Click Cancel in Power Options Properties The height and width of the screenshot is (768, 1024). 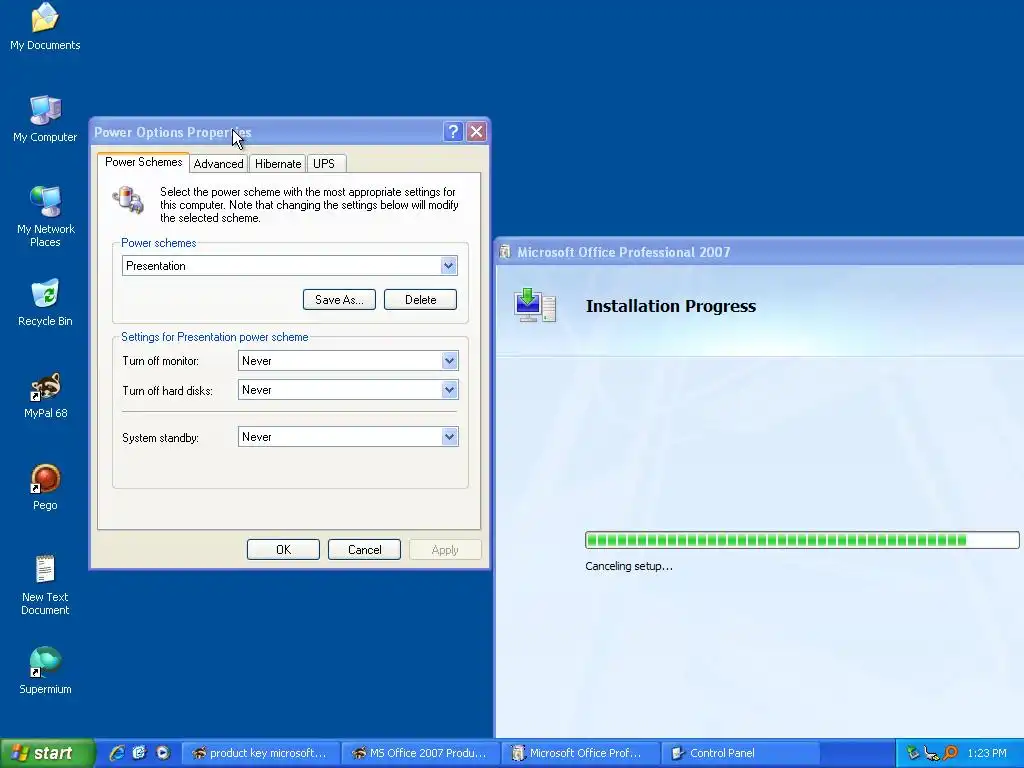[364, 550]
